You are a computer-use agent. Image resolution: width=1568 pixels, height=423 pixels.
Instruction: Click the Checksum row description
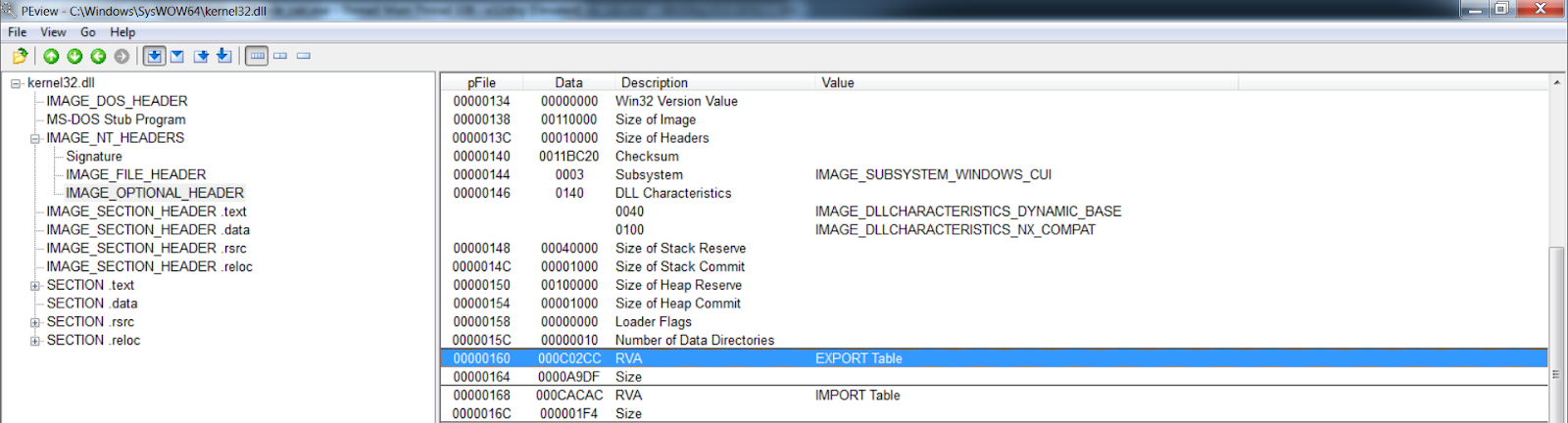pos(647,157)
